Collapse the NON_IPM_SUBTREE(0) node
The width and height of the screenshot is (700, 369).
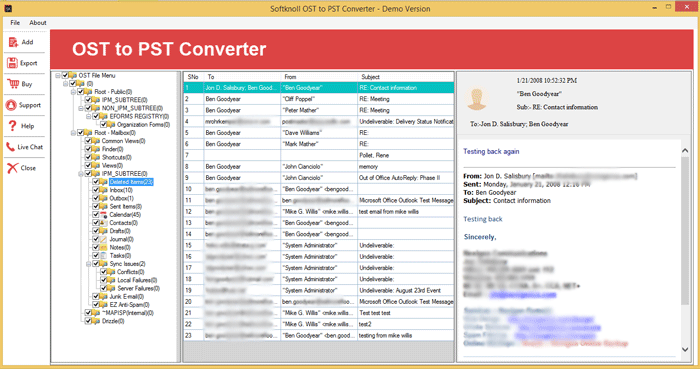[x=81, y=108]
